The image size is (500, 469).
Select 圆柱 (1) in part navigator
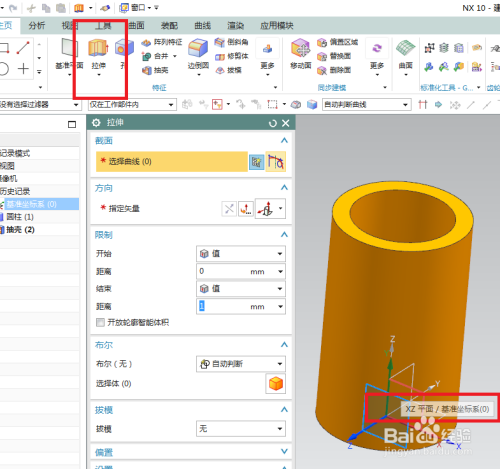coord(20,217)
